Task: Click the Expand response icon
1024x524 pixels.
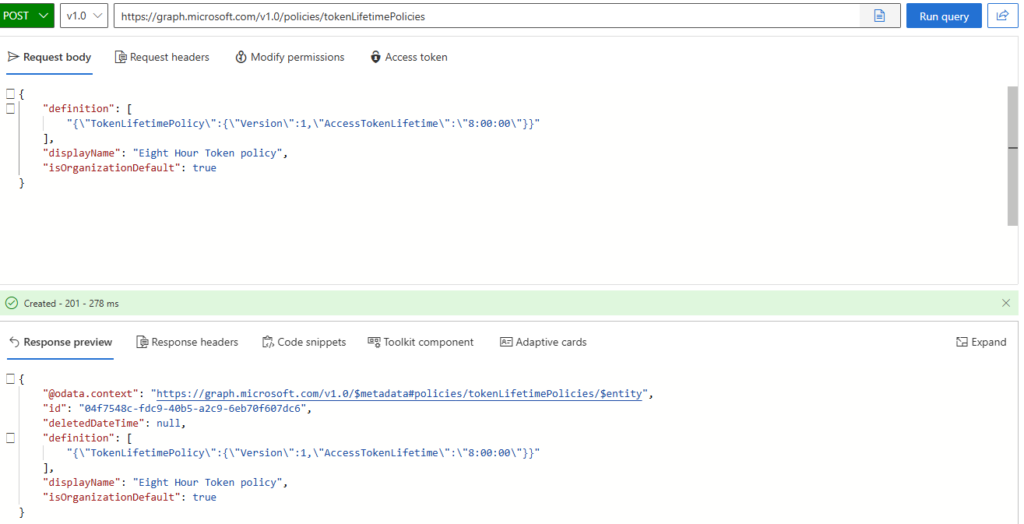Action: pyautogui.click(x=961, y=342)
